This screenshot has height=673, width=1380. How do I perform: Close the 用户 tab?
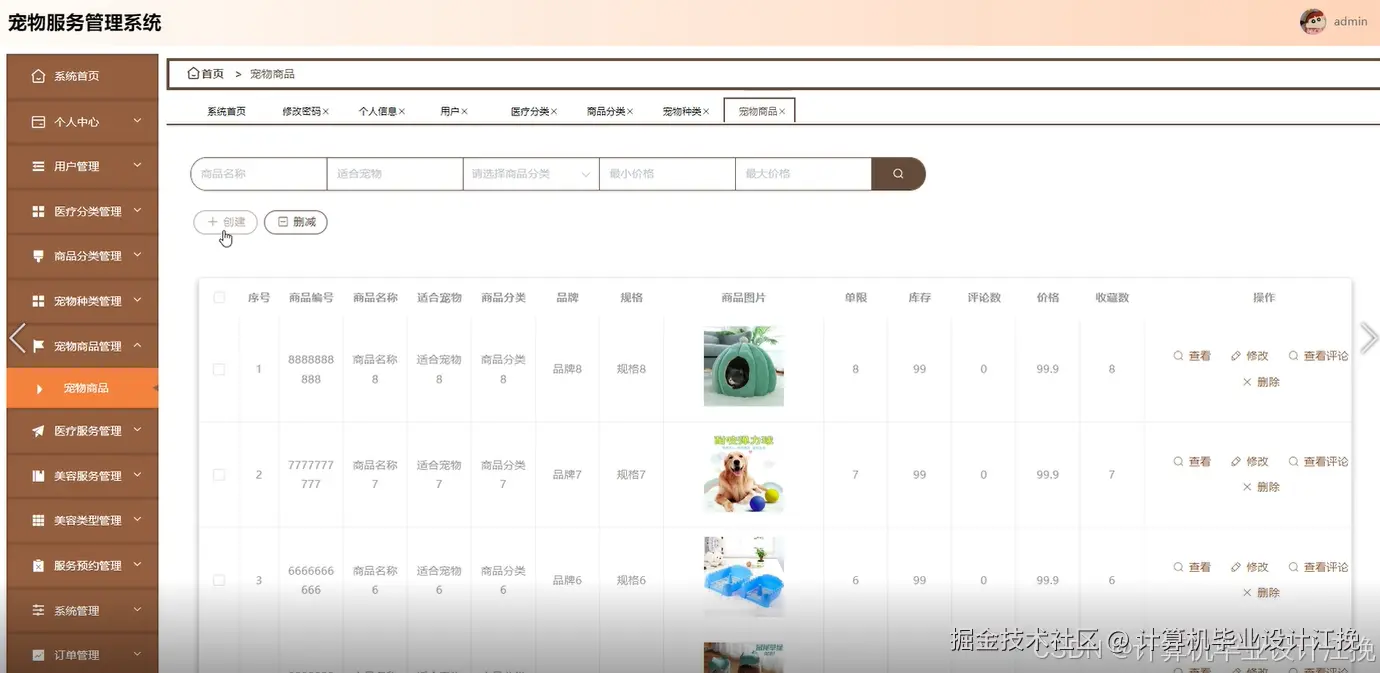[464, 112]
